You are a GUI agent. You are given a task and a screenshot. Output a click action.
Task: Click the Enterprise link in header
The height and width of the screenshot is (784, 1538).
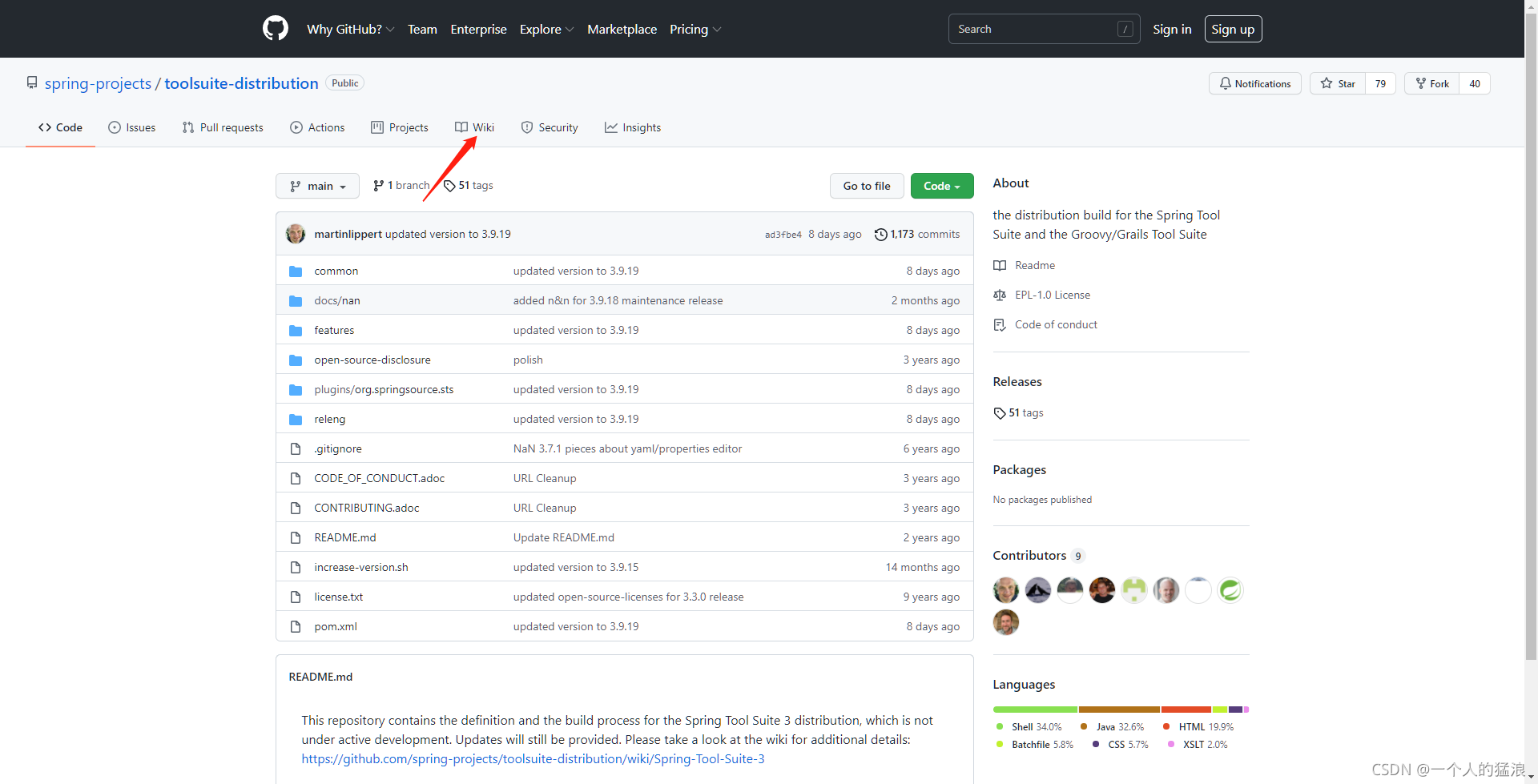pos(478,29)
